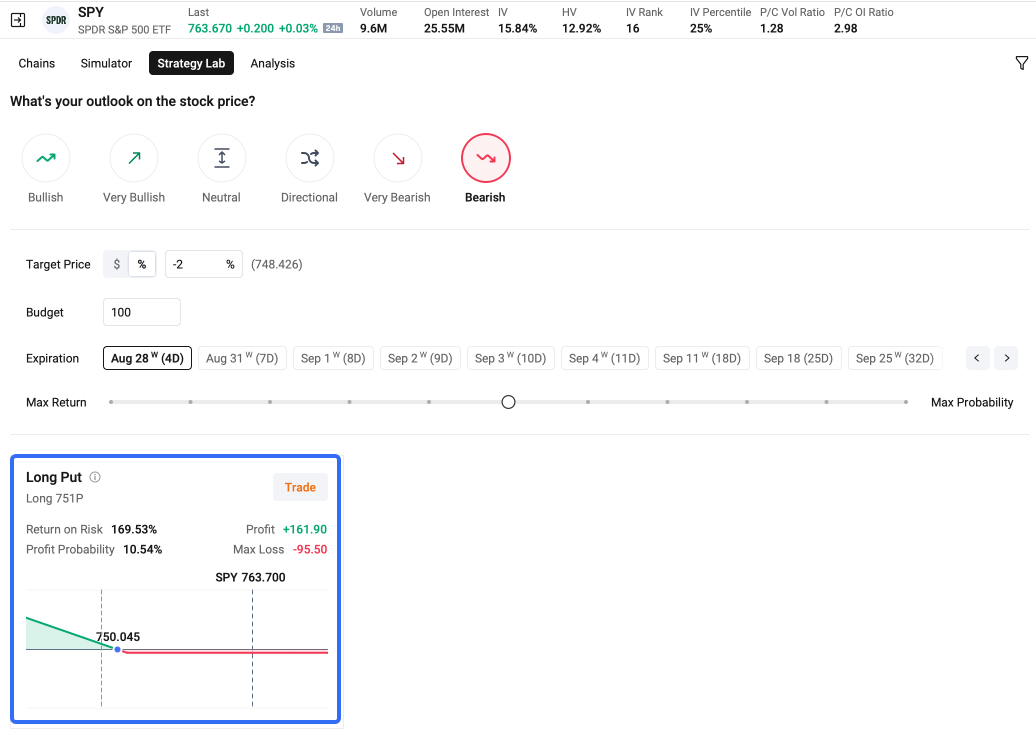
Task: Click the Profit Probability value 10.54%
Action: (143, 549)
